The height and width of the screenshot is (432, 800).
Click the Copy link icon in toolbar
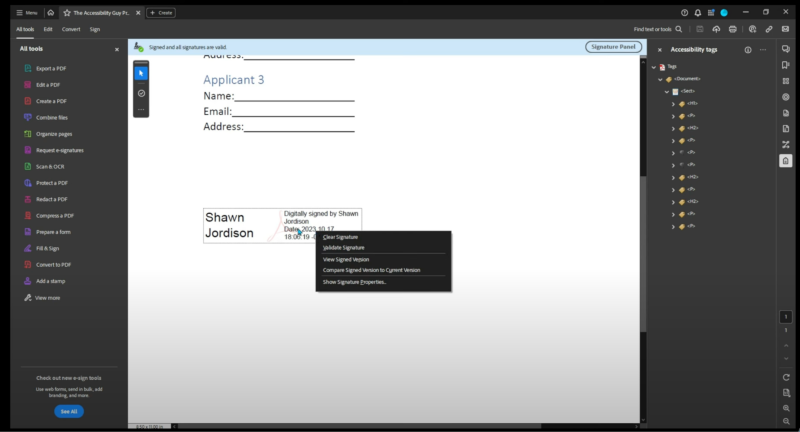[x=769, y=29]
